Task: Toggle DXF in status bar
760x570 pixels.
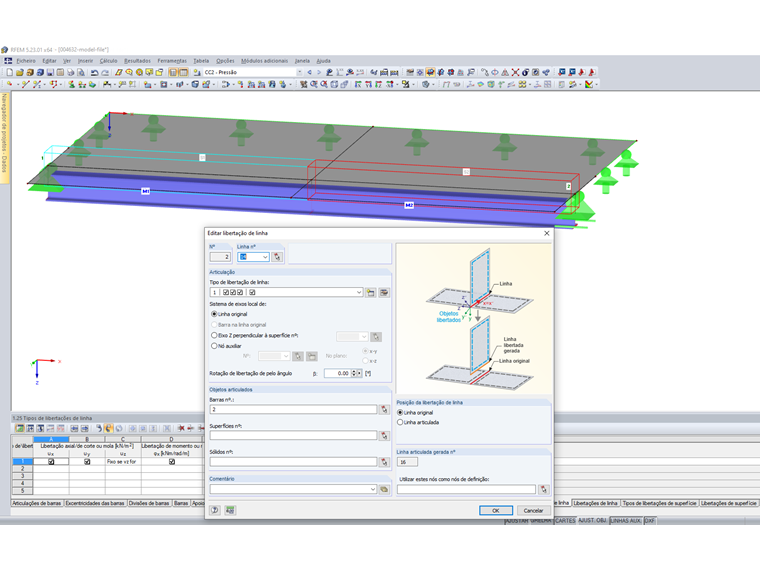Action: click(x=649, y=521)
